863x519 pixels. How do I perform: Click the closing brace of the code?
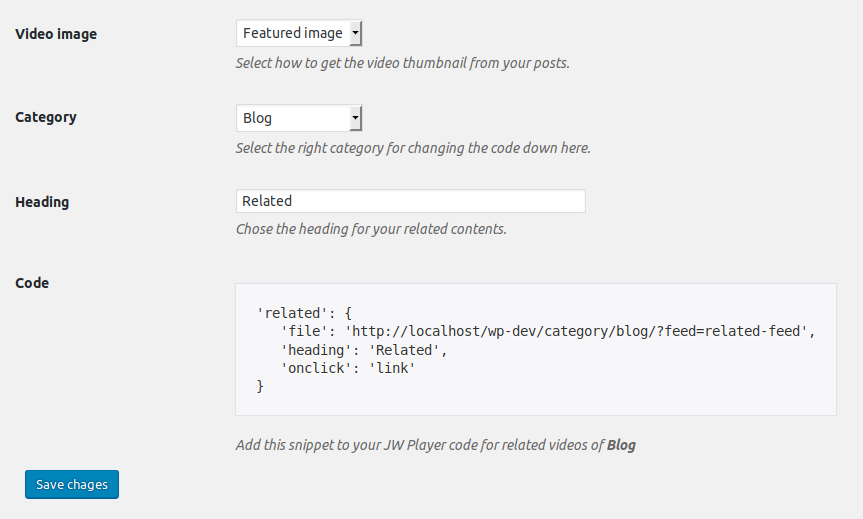(x=260, y=386)
